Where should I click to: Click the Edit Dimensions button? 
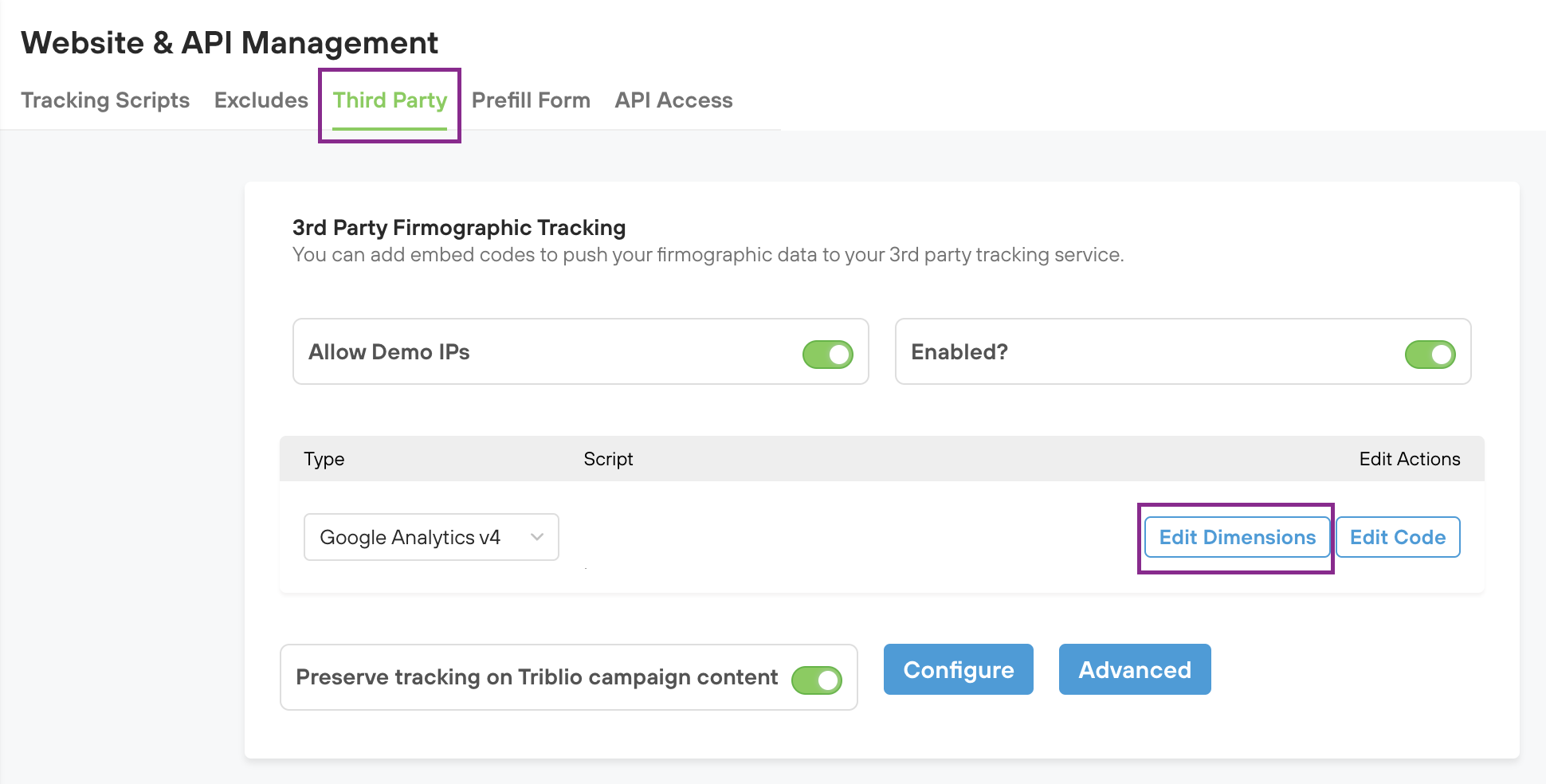point(1237,537)
